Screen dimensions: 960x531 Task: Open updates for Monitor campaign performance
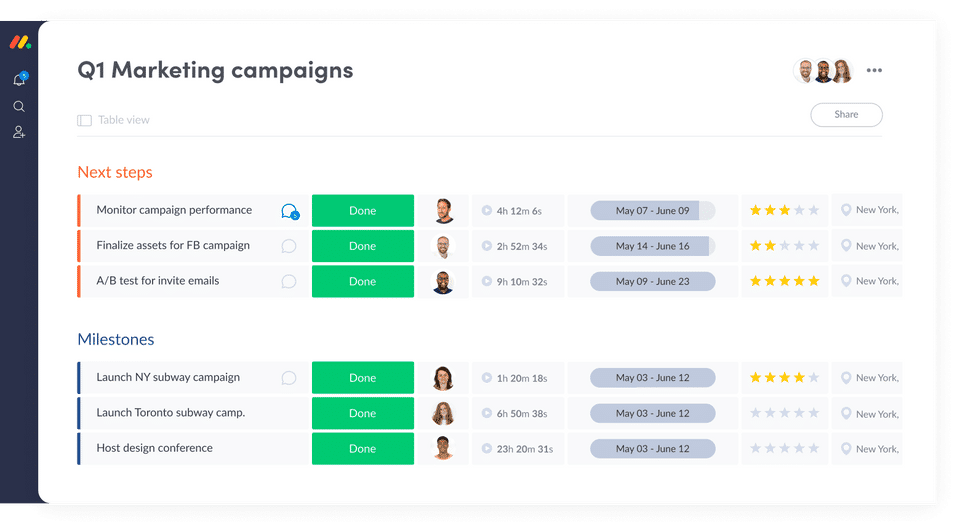pos(289,211)
